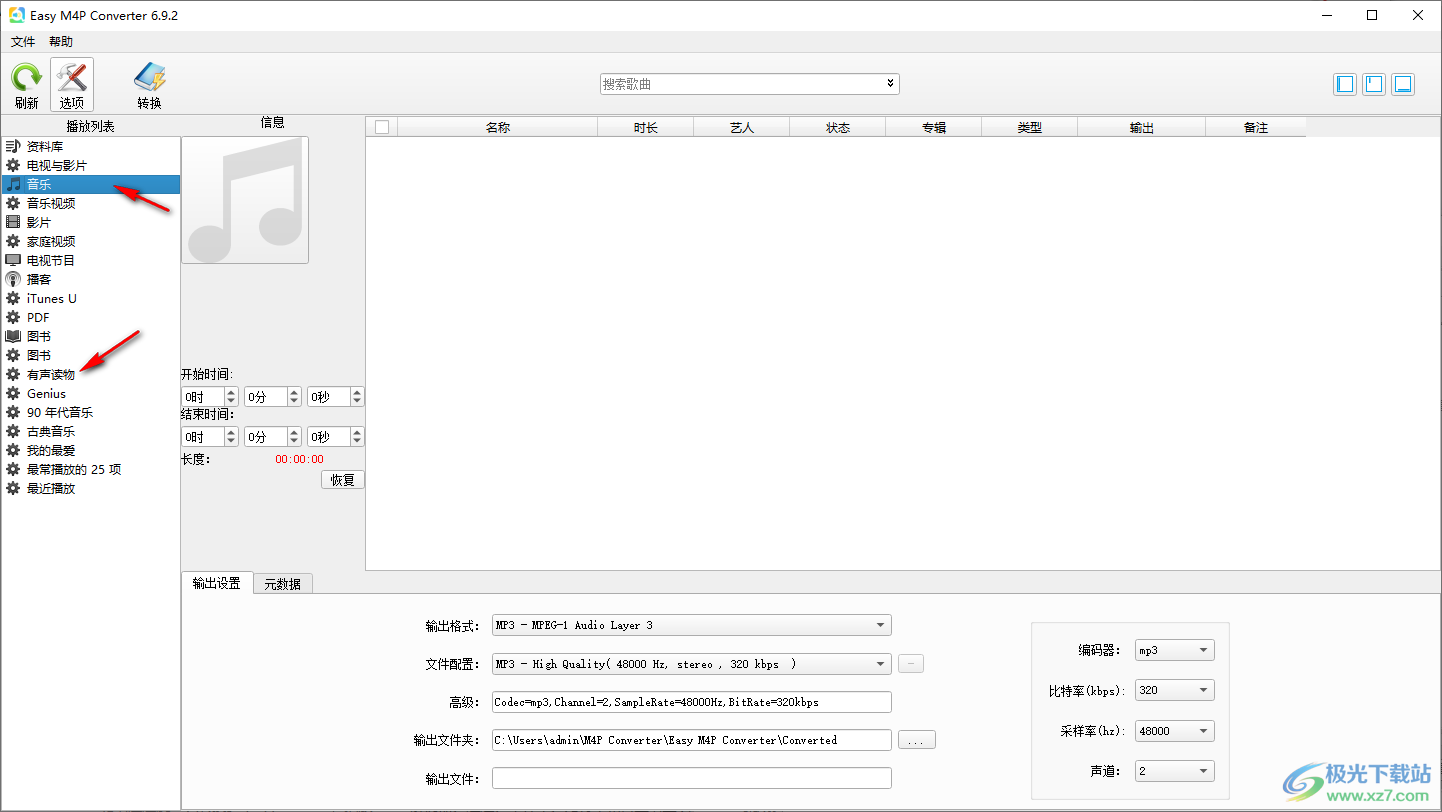Click the 类型 column header
Screen dimensions: 1442x812
[x=1029, y=127]
